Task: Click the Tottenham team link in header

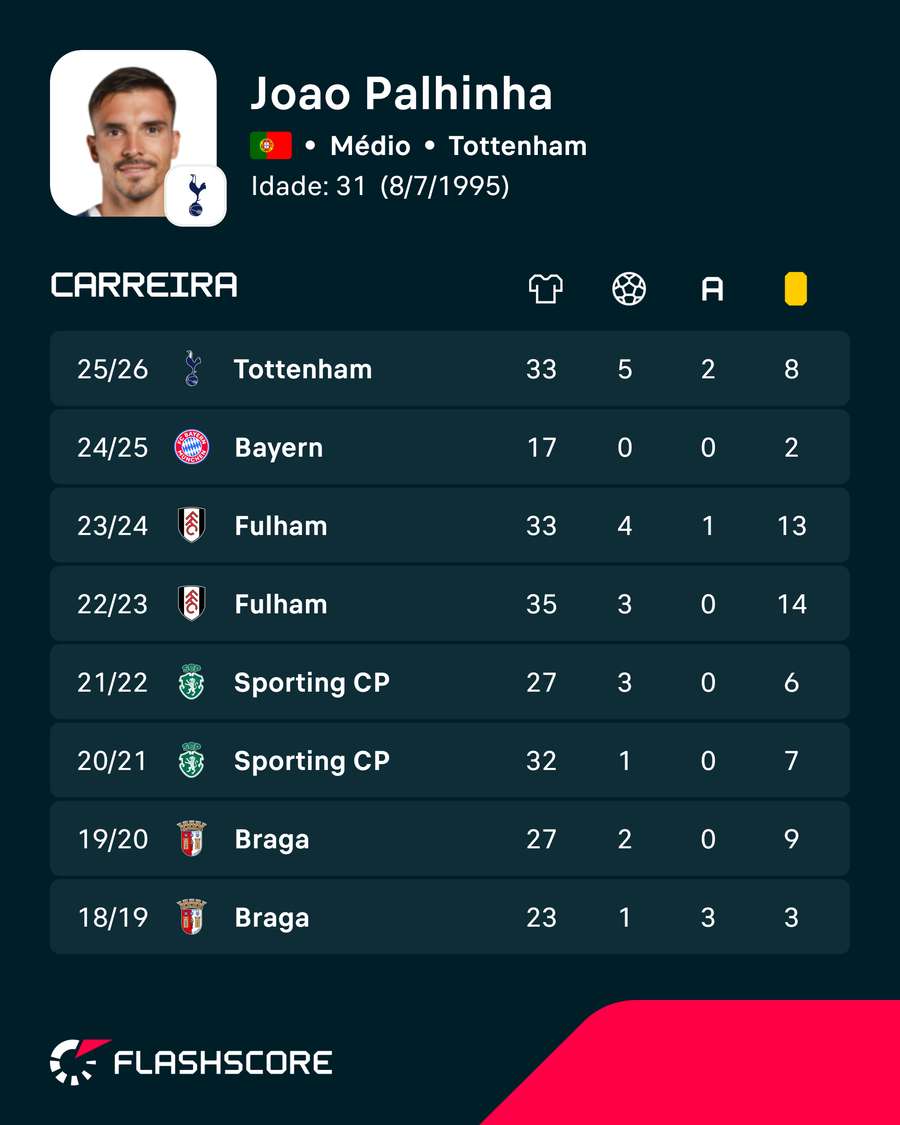Action: click(x=517, y=146)
